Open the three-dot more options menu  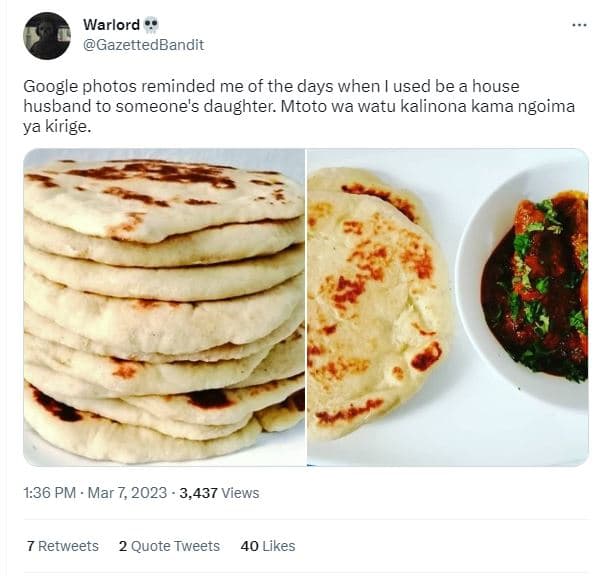[579, 25]
